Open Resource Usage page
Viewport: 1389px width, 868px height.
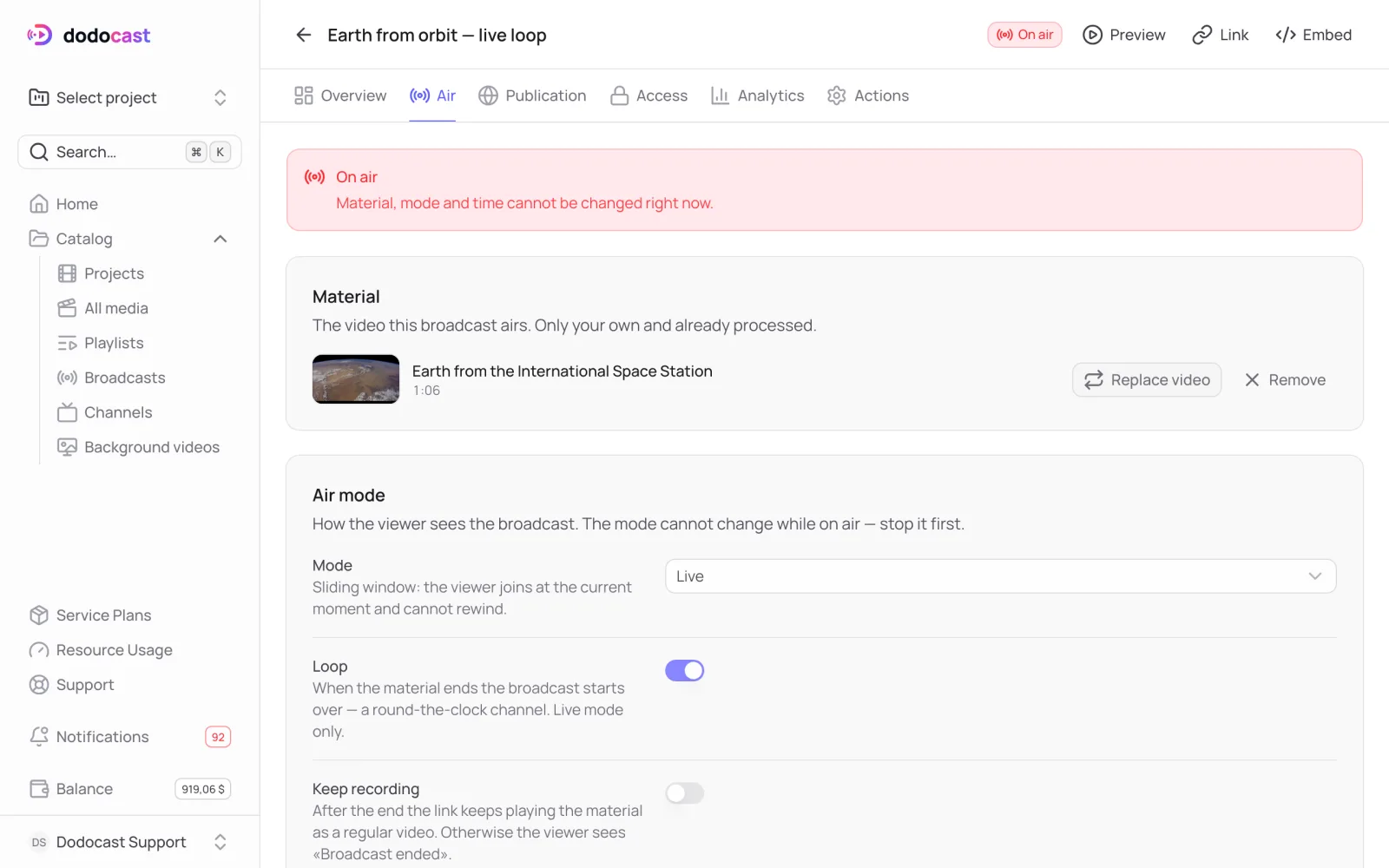click(130, 650)
